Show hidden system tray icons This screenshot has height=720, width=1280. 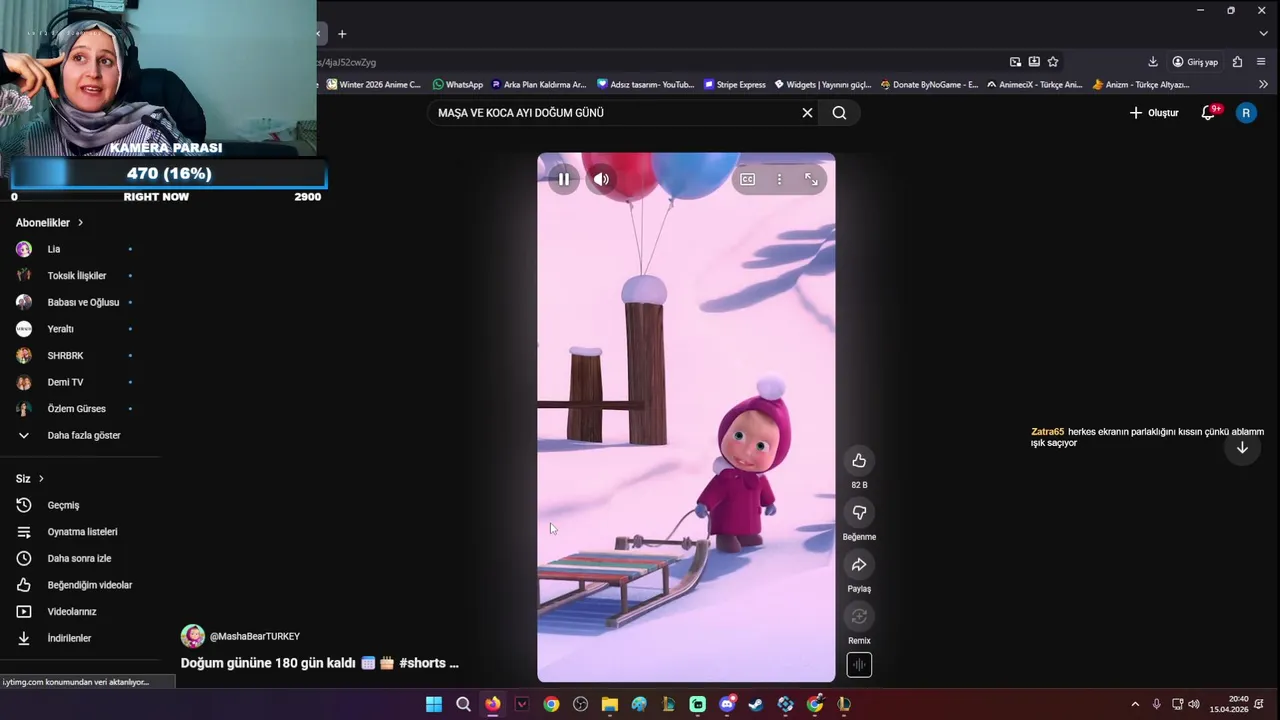(1134, 704)
